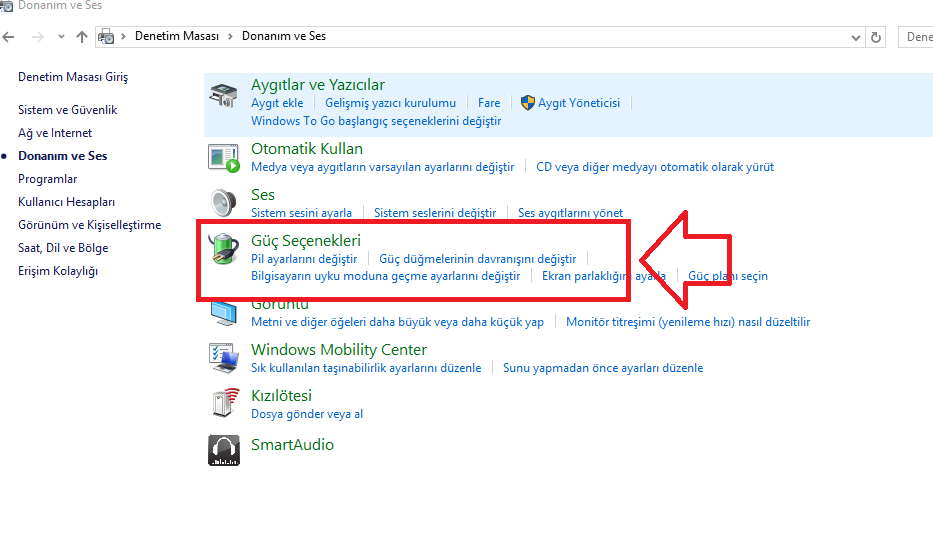Click Ses aygıtlarını yönet link

(570, 213)
